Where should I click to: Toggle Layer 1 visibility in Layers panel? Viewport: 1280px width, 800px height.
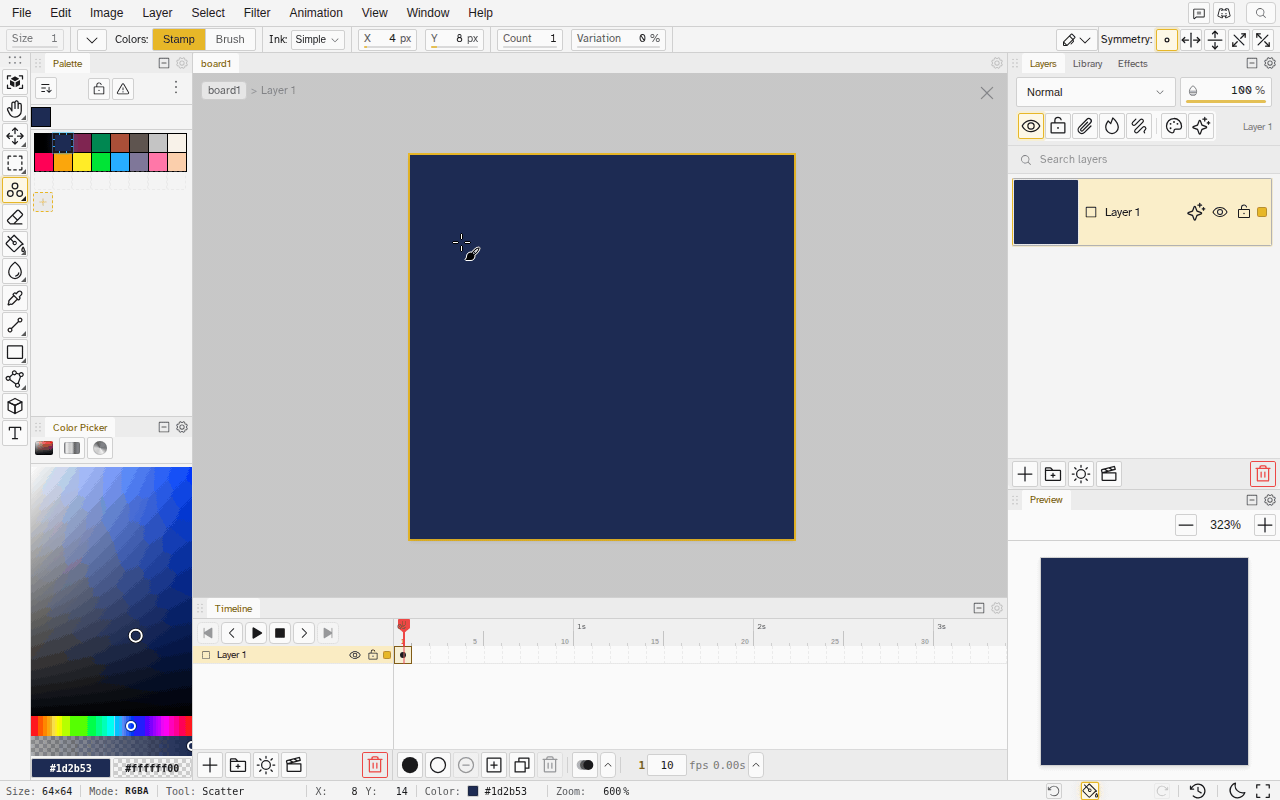[1220, 212]
